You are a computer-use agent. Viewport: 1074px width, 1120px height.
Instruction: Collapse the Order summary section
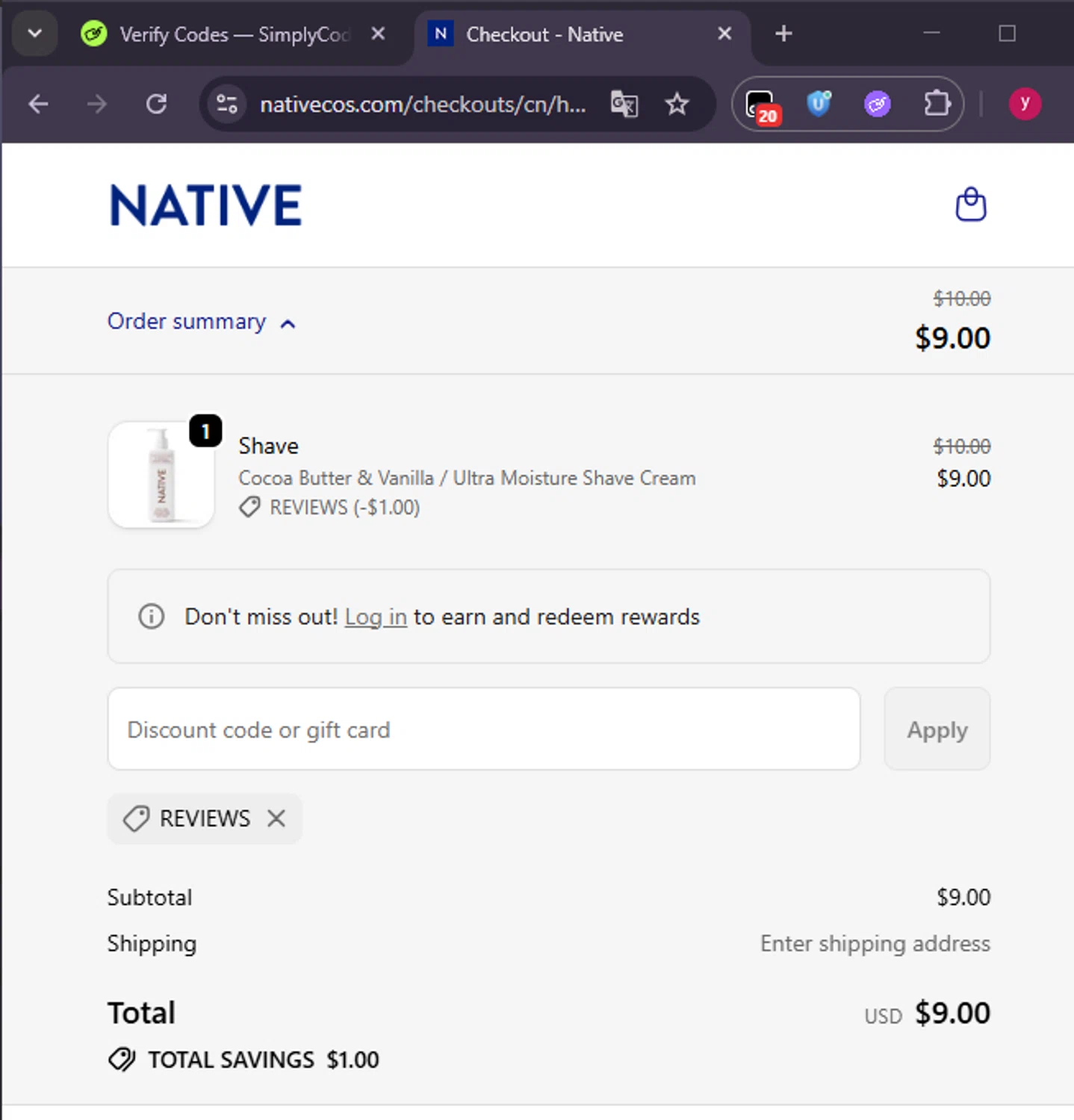tap(202, 322)
